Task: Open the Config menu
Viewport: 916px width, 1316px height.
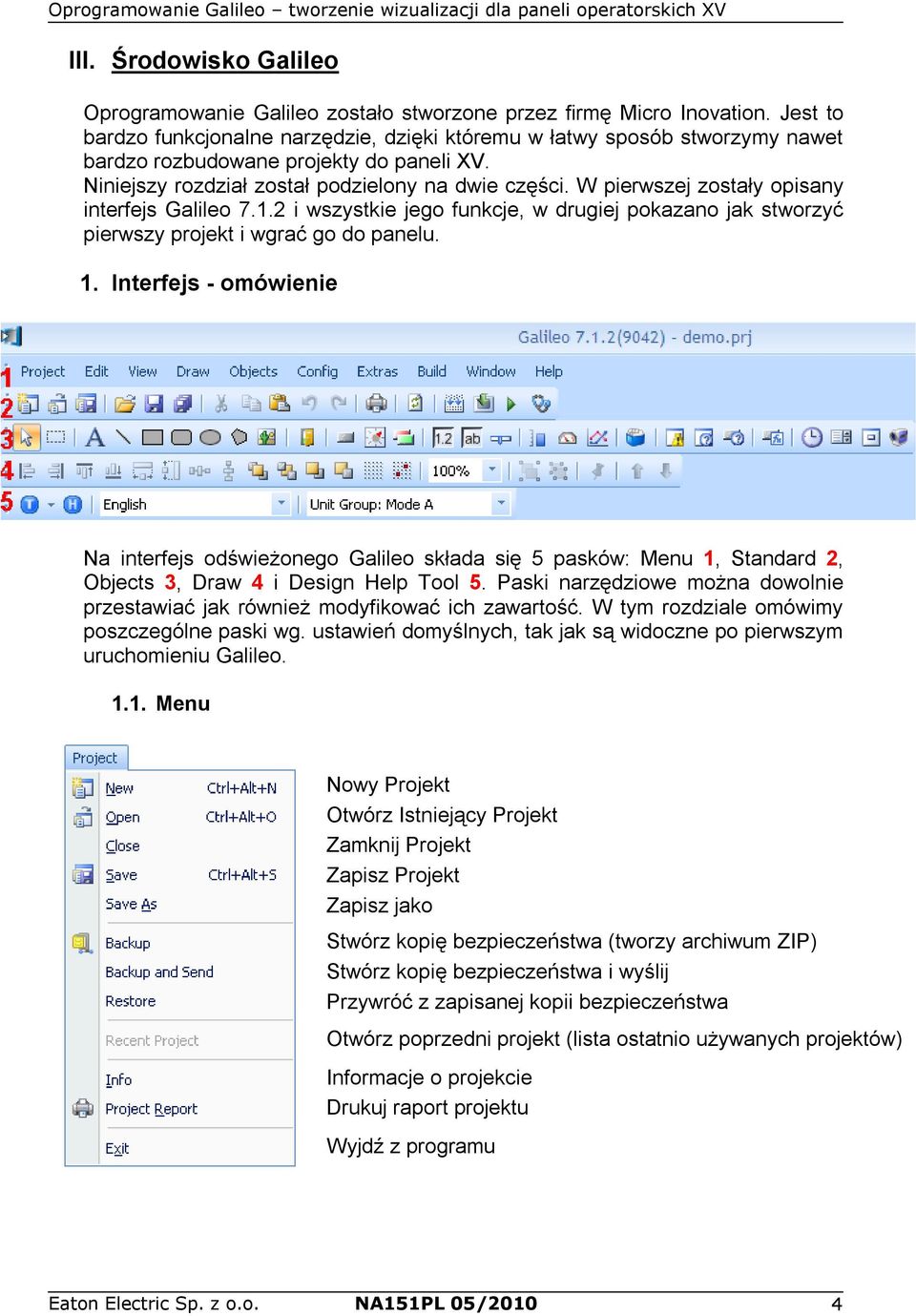Action: point(317,371)
